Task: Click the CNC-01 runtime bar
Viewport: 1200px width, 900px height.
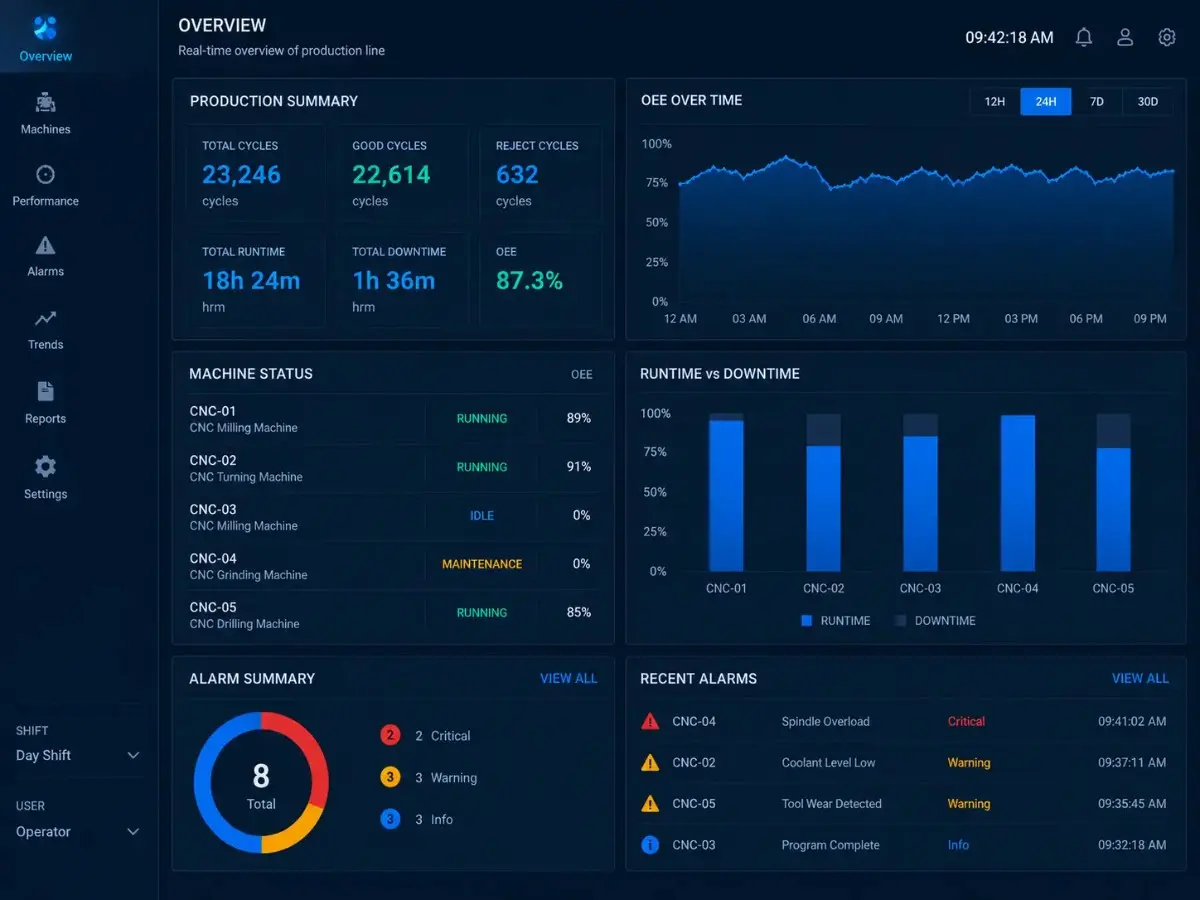Action: pos(727,496)
